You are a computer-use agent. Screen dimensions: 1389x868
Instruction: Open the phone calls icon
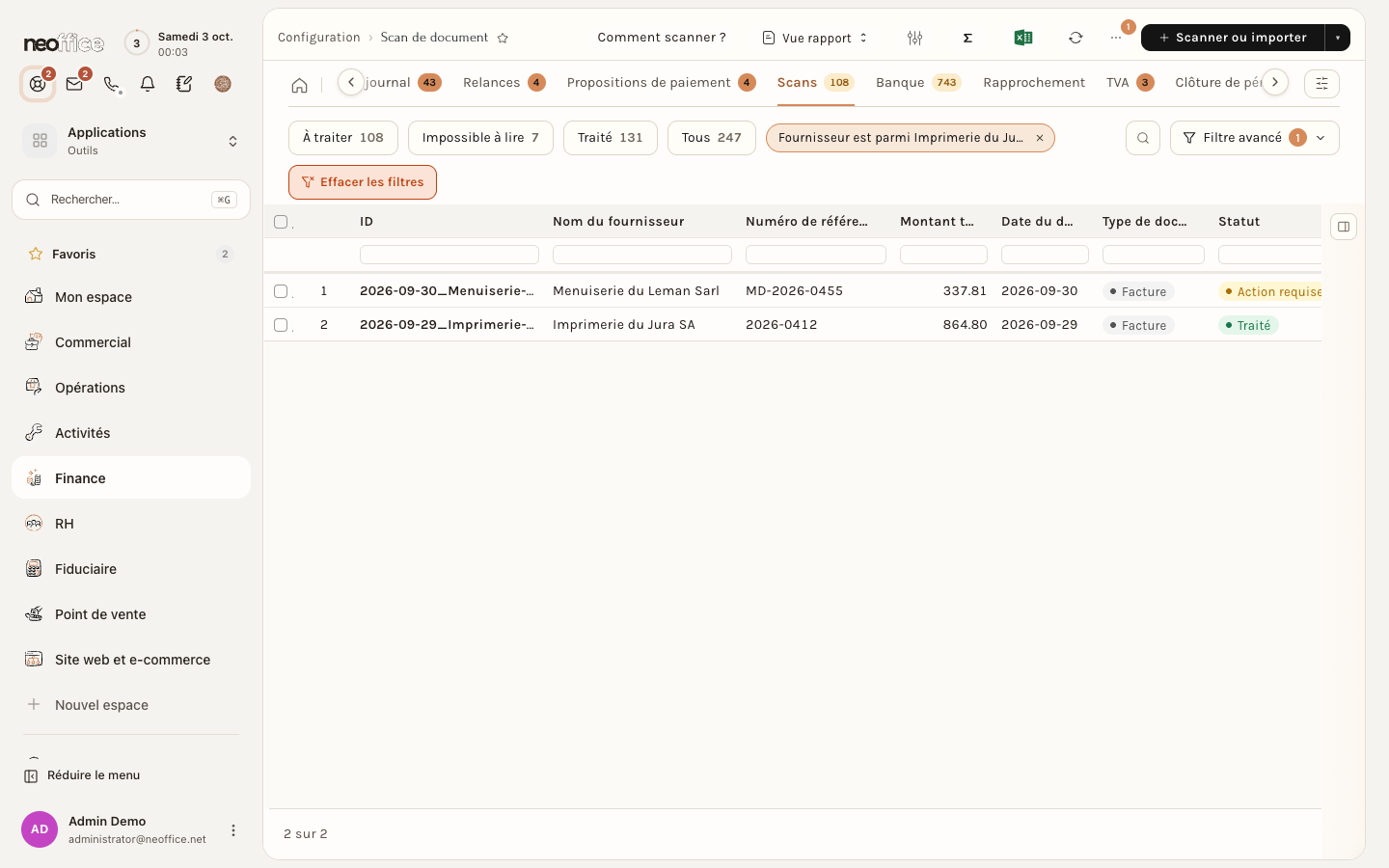(111, 84)
